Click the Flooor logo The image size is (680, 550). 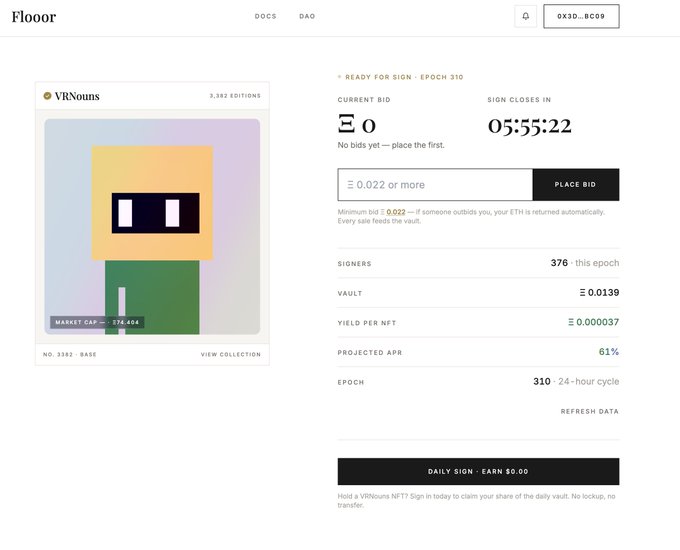pos(34,17)
